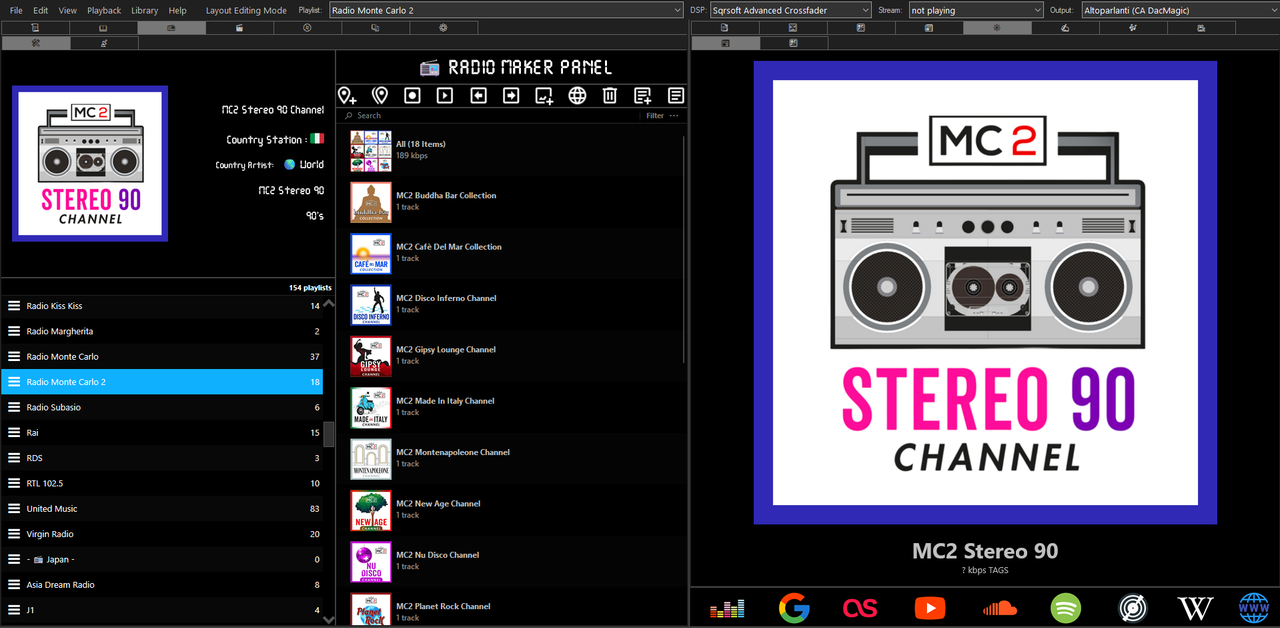Open the Wikipedia W icon
The height and width of the screenshot is (628, 1280).
pos(1195,607)
